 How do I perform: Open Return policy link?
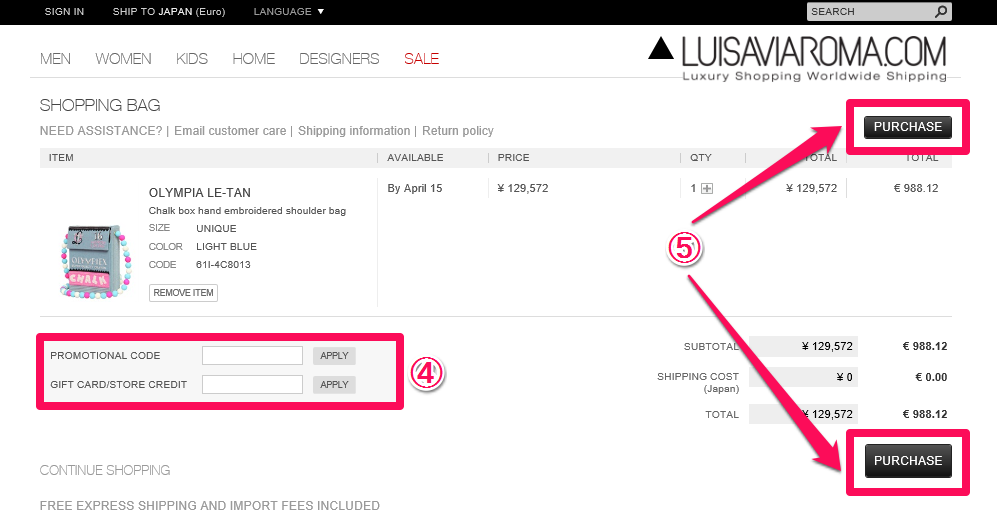tap(458, 131)
